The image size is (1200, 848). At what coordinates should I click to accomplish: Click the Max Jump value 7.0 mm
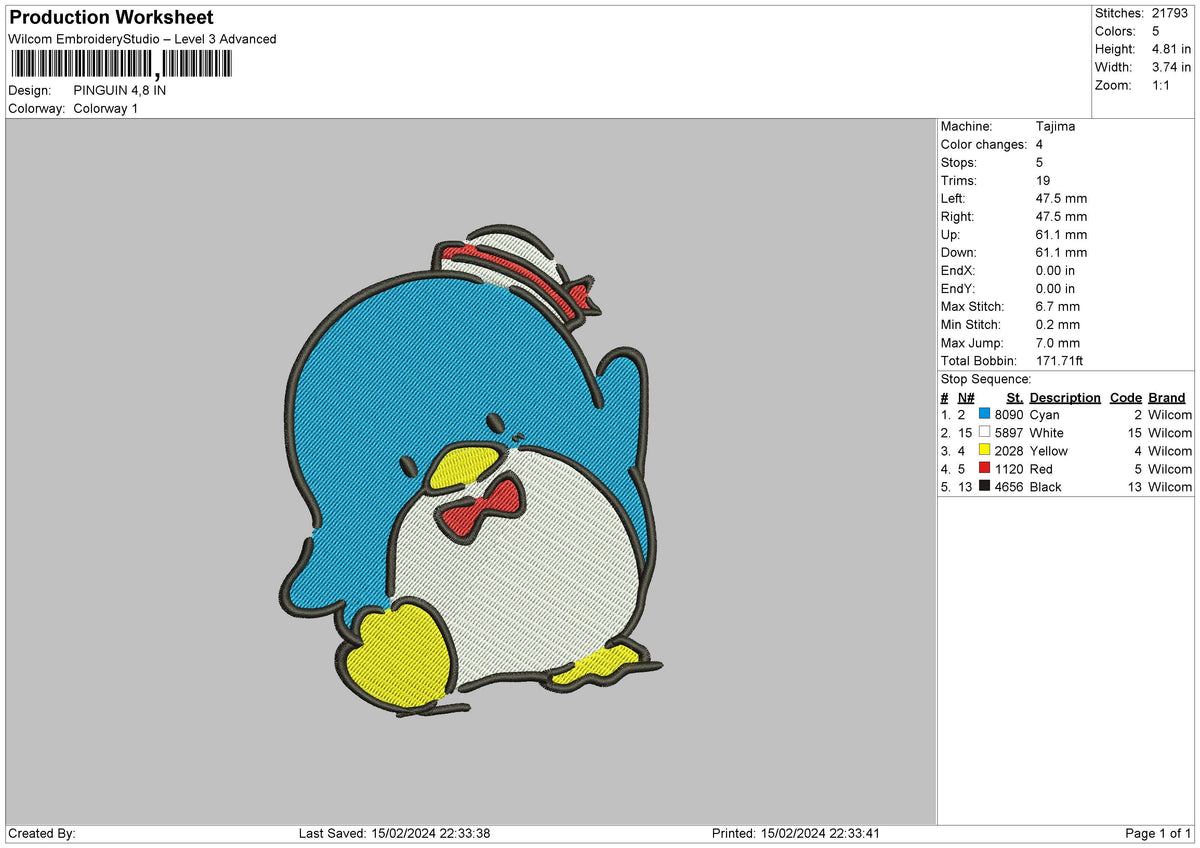pyautogui.click(x=1058, y=342)
